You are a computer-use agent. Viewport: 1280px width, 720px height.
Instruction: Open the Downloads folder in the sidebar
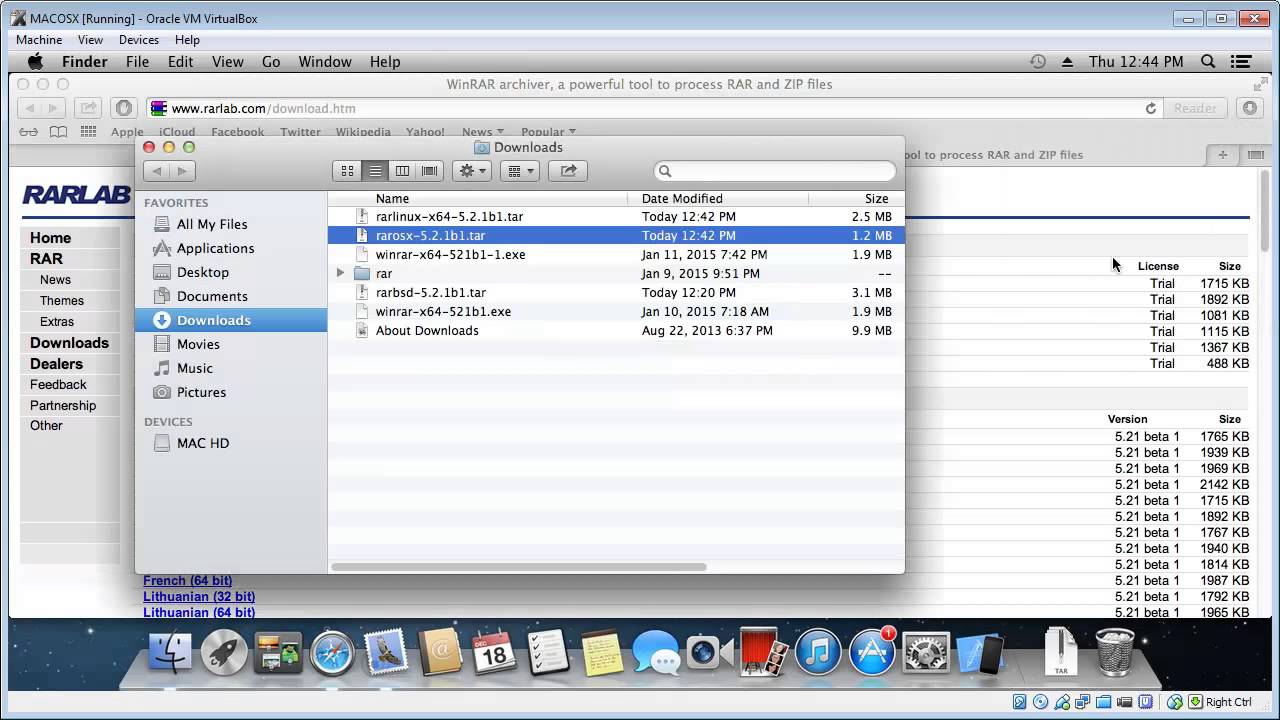(213, 320)
